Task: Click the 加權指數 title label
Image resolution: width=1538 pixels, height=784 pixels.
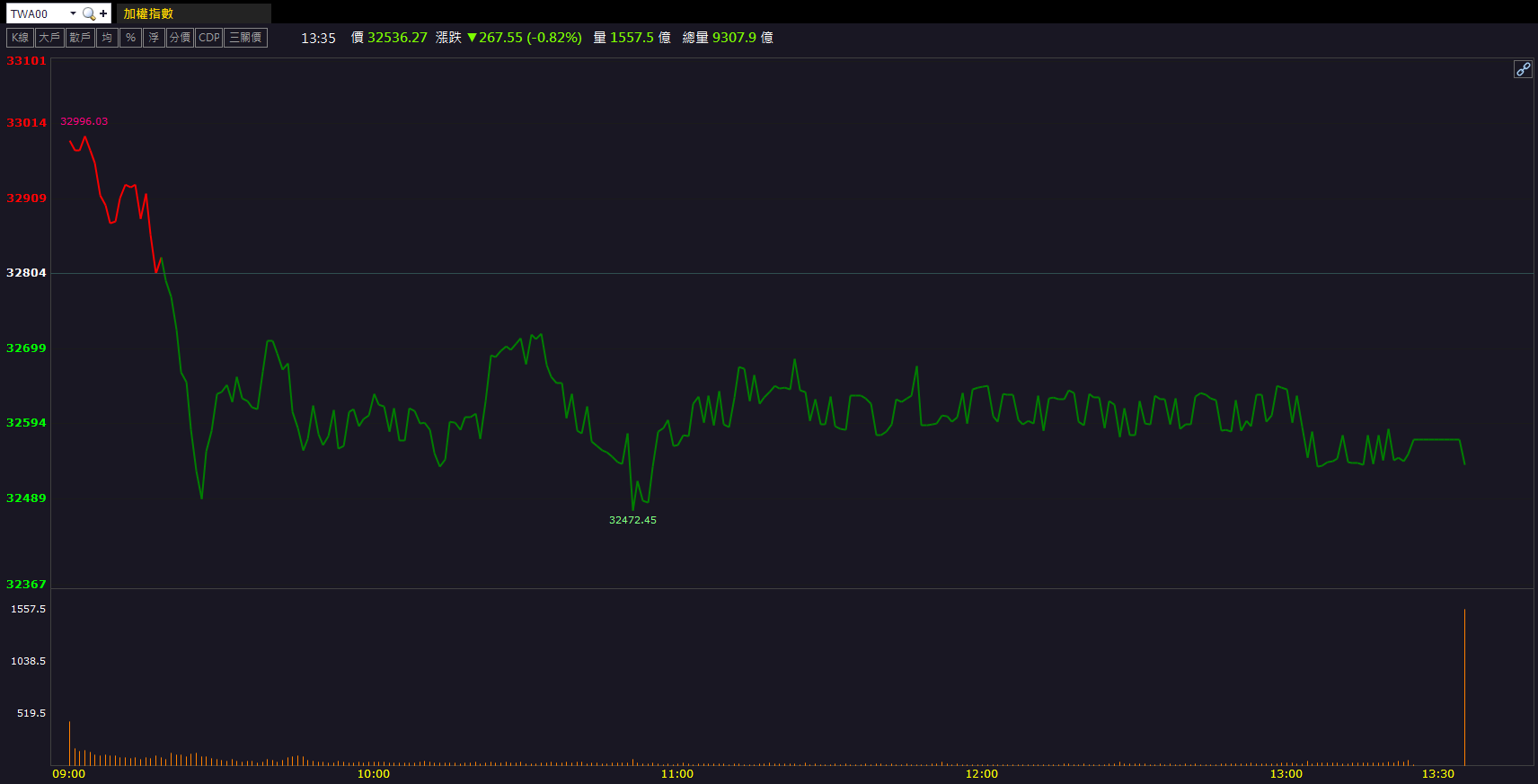Action: coord(148,13)
